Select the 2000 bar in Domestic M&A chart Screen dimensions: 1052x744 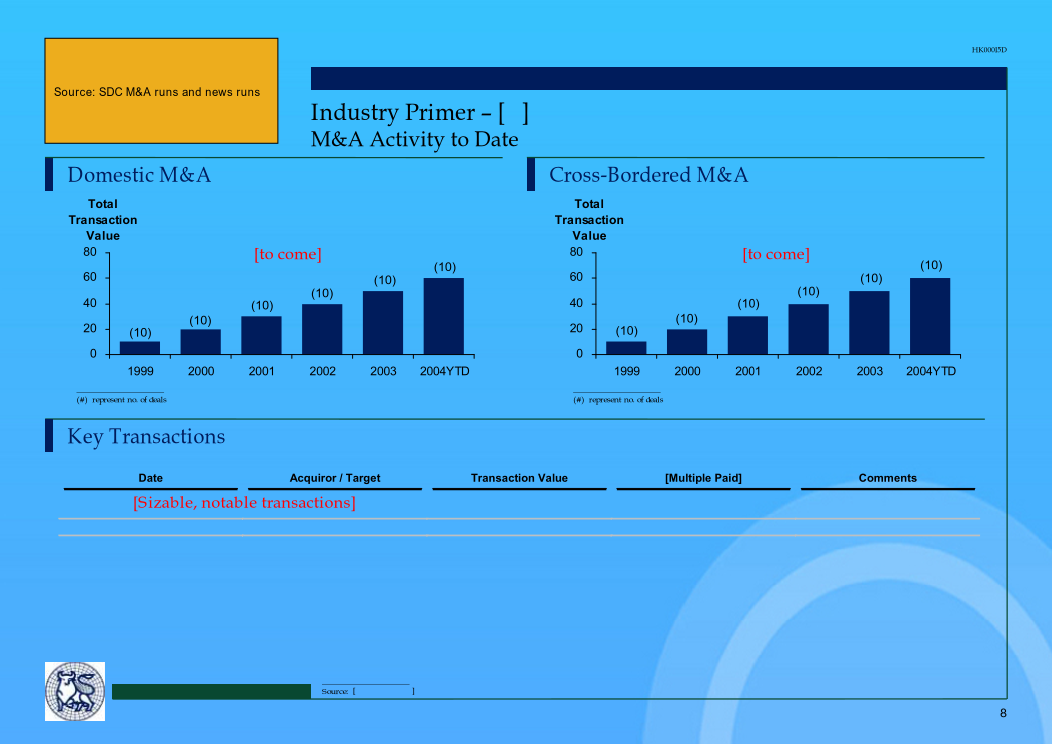(201, 341)
